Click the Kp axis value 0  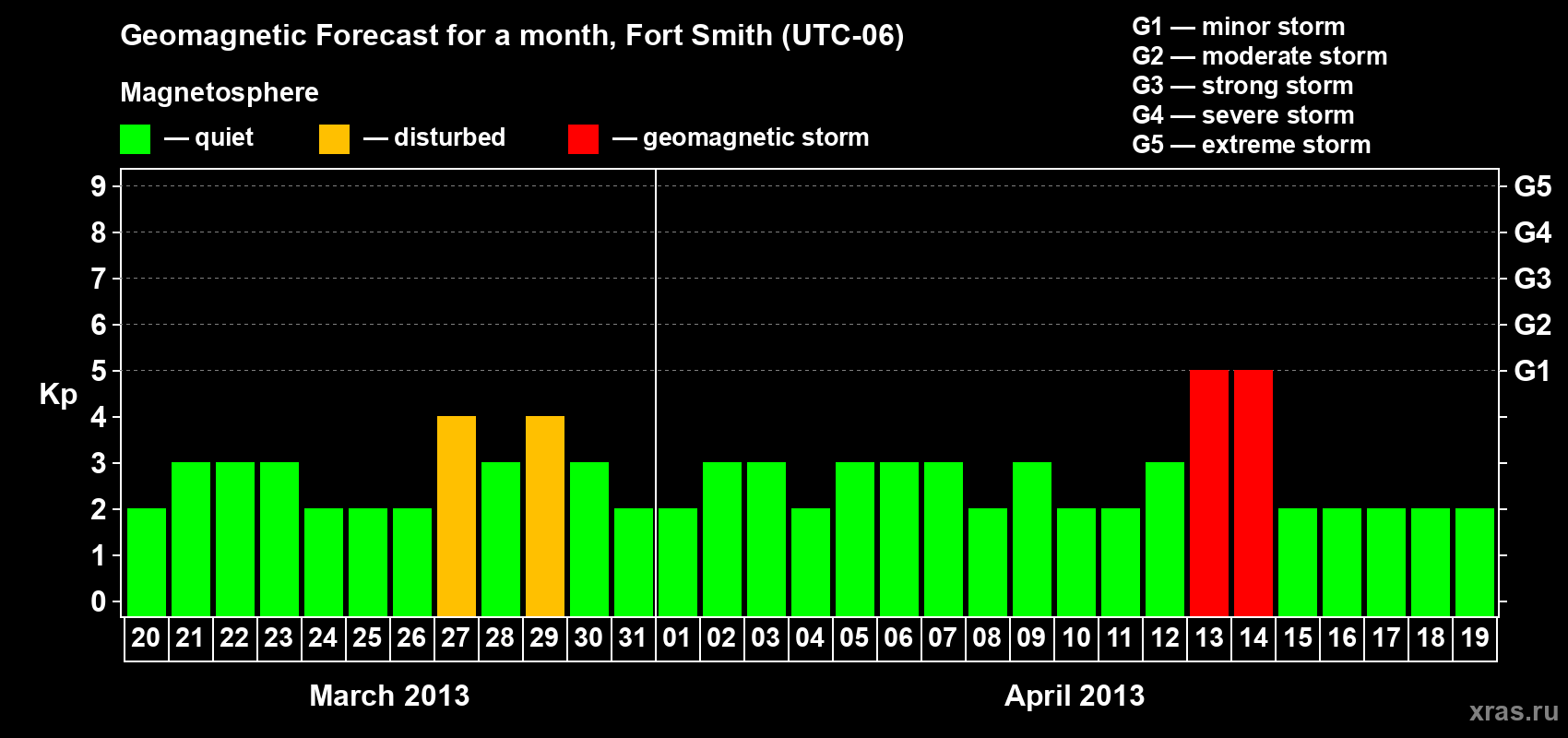click(98, 601)
